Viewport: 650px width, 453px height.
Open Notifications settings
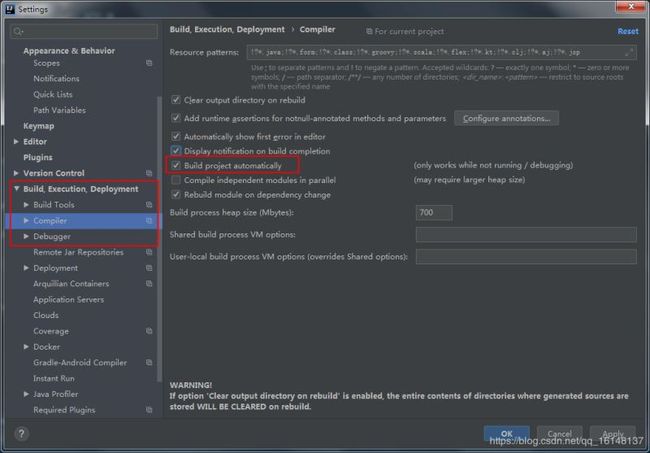(x=56, y=79)
